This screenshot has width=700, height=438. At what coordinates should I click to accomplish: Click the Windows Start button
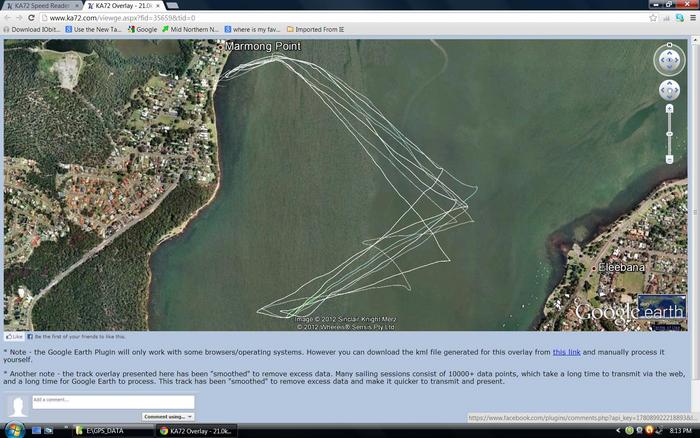click(x=12, y=430)
